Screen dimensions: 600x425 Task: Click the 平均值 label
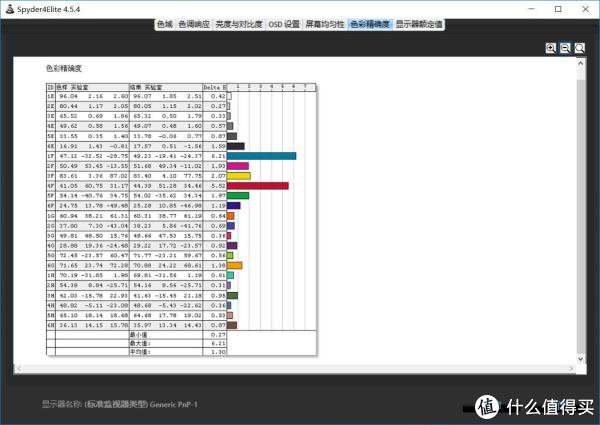pyautogui.click(x=140, y=352)
